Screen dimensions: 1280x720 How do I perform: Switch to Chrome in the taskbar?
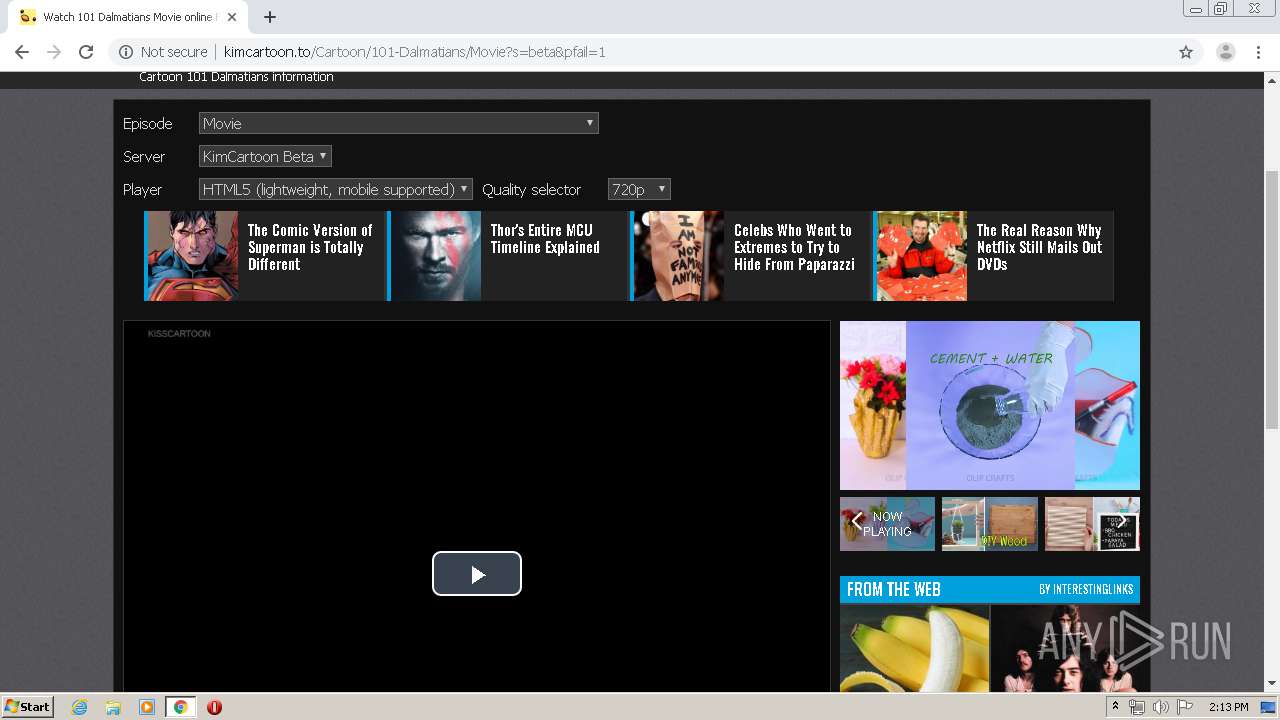click(181, 707)
